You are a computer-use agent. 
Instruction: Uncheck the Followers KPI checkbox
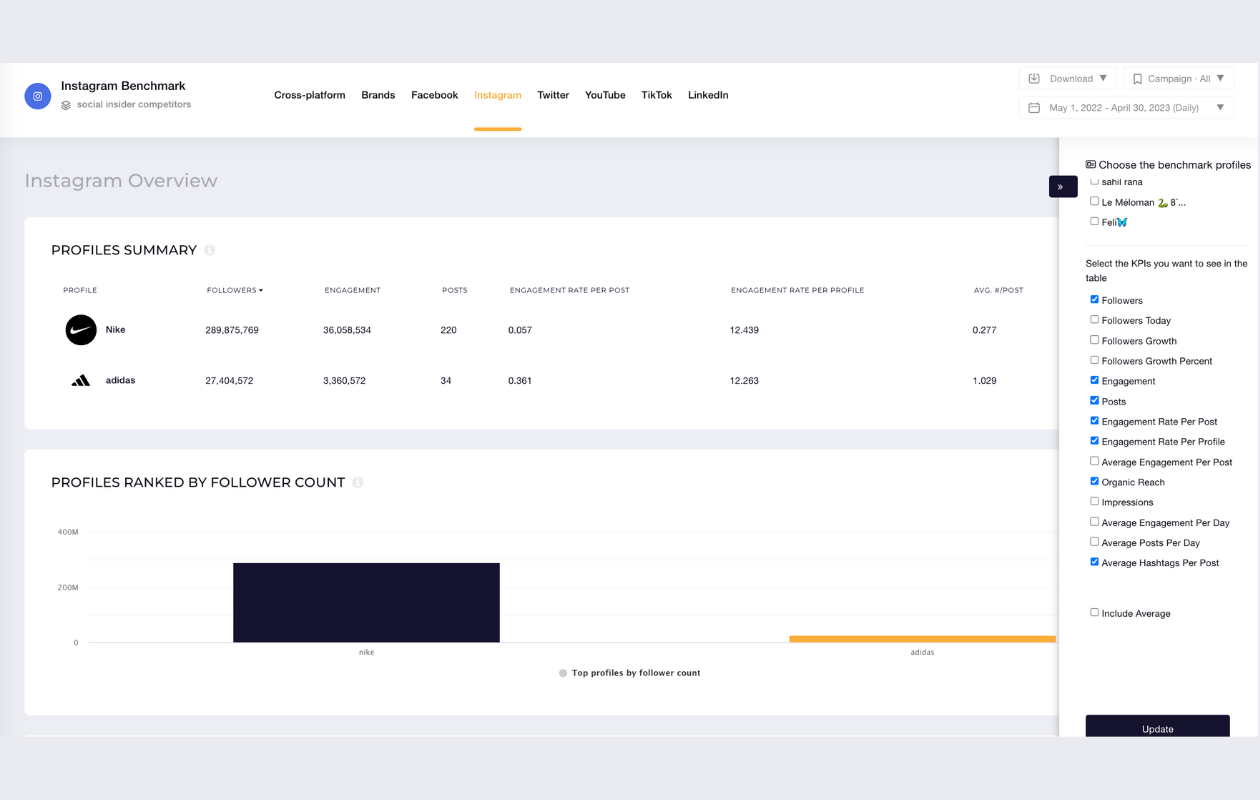(1094, 299)
